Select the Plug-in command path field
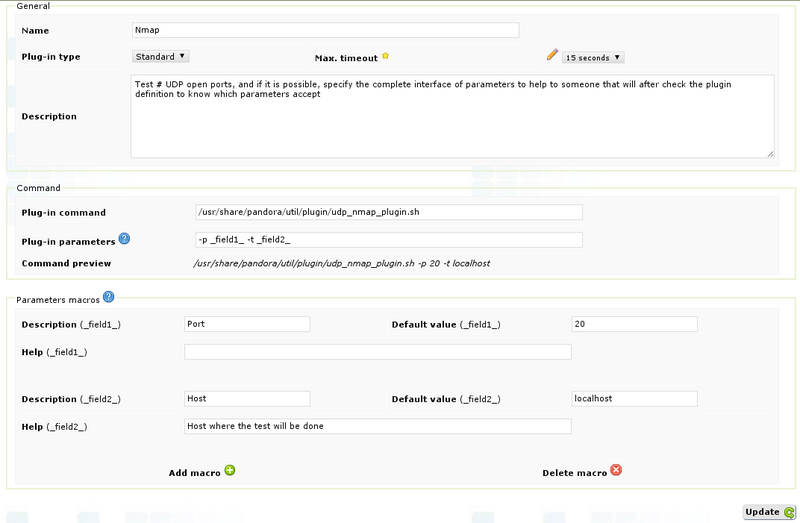This screenshot has height=523, width=800. click(388, 212)
